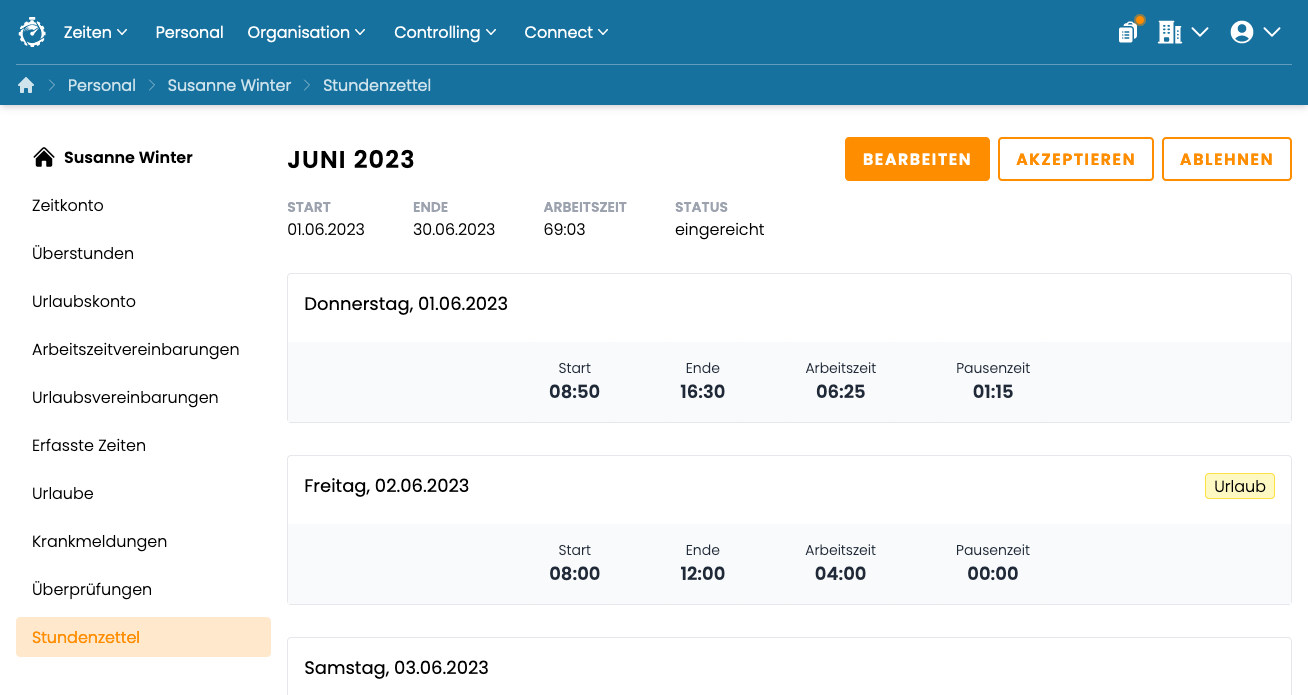The width and height of the screenshot is (1308, 695).
Task: Click Donnerstag end time 16:30
Action: point(703,392)
